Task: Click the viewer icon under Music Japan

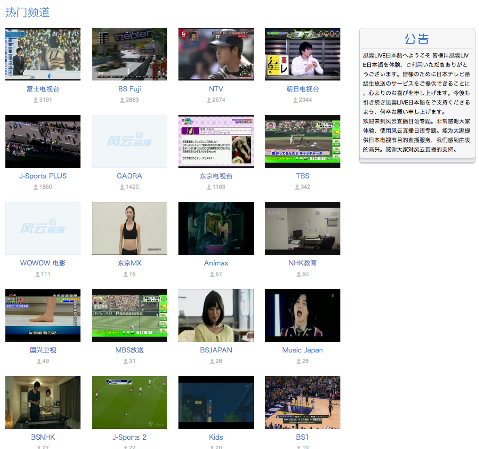Action: tap(299, 361)
